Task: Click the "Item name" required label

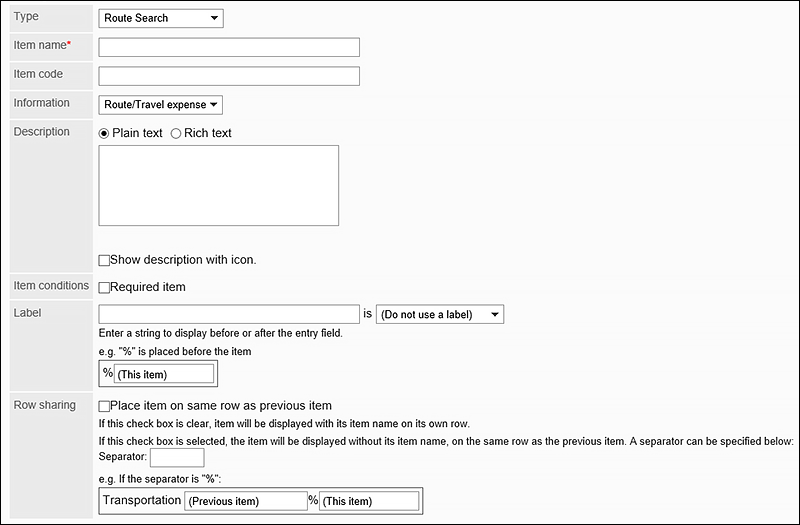Action: tap(42, 45)
